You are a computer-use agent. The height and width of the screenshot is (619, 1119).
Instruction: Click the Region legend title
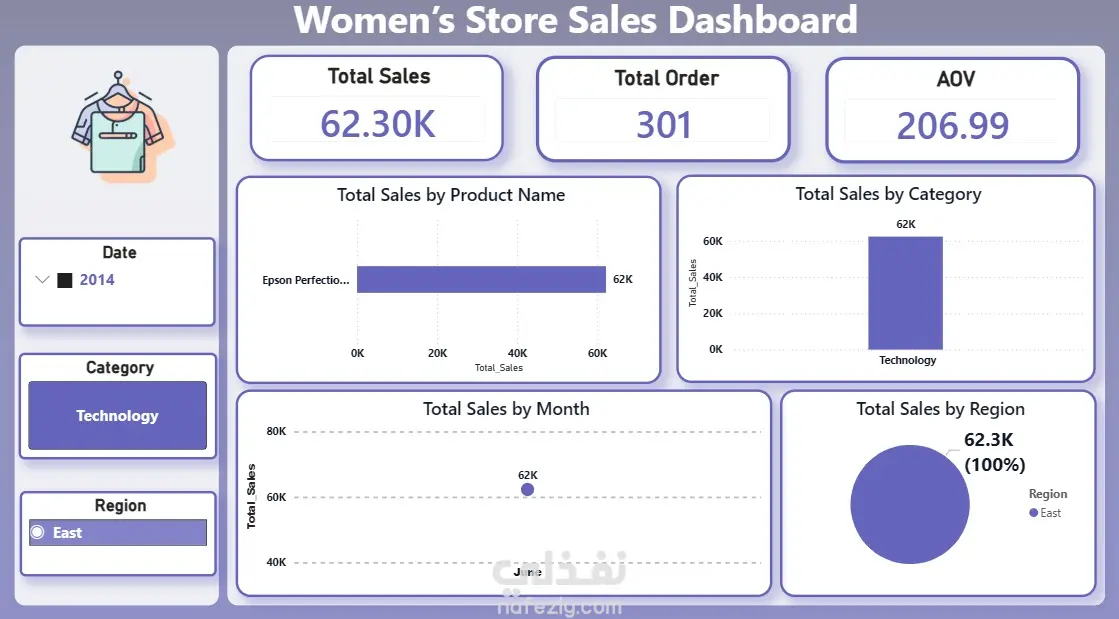pos(1048,494)
